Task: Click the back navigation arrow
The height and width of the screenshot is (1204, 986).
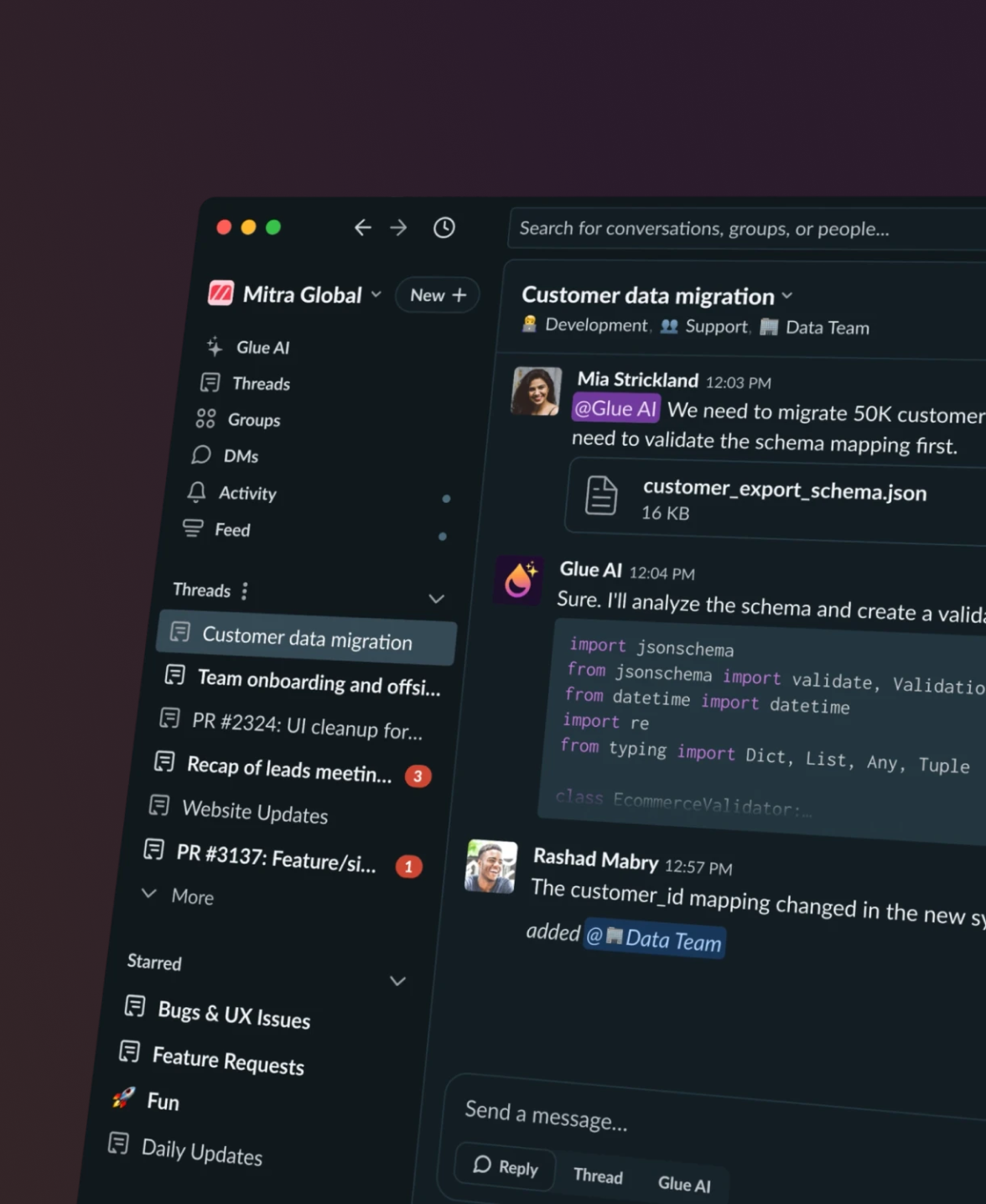Action: [362, 227]
